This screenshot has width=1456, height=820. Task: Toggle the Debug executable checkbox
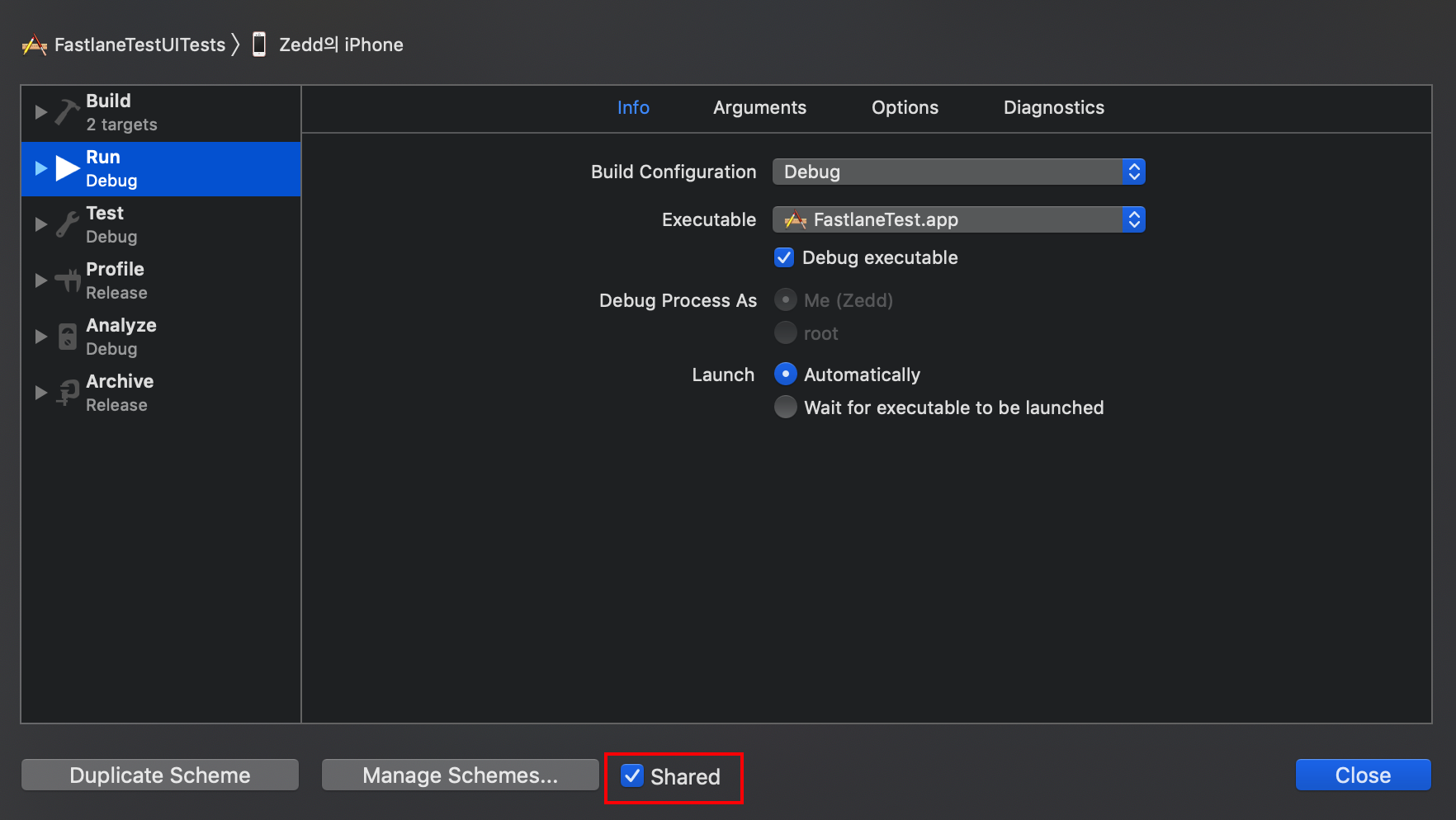(784, 257)
